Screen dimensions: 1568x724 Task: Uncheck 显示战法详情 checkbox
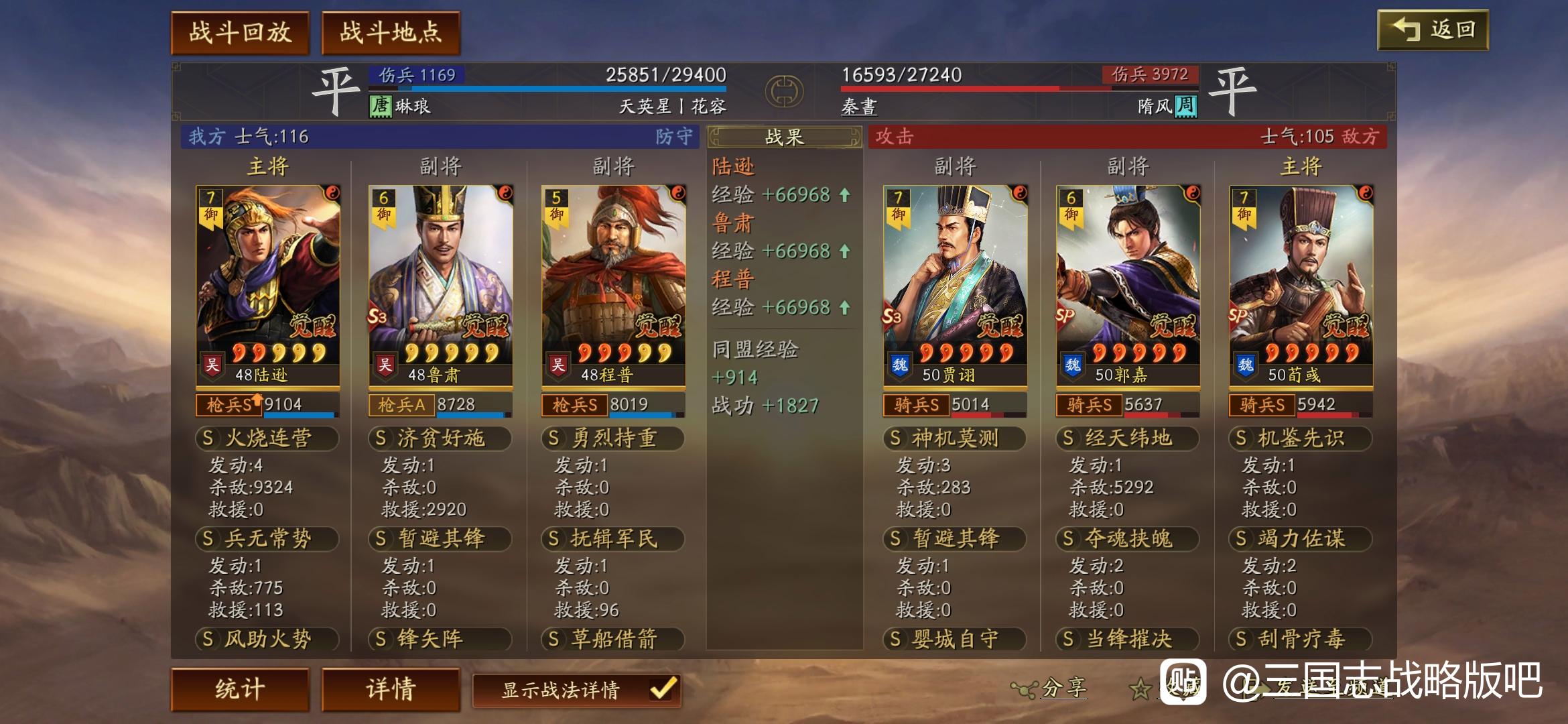pos(663,689)
